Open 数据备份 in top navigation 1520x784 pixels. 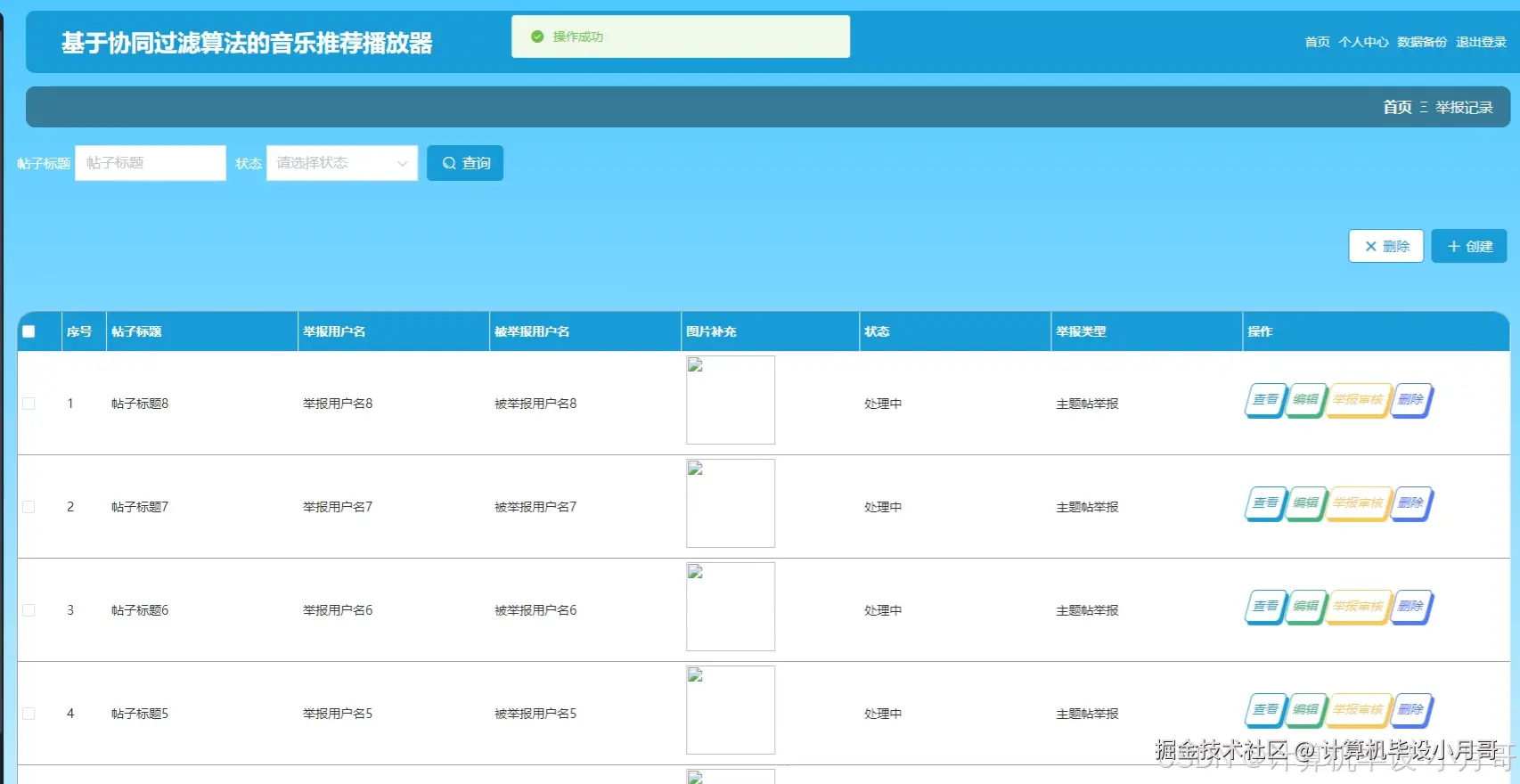pos(1422,42)
